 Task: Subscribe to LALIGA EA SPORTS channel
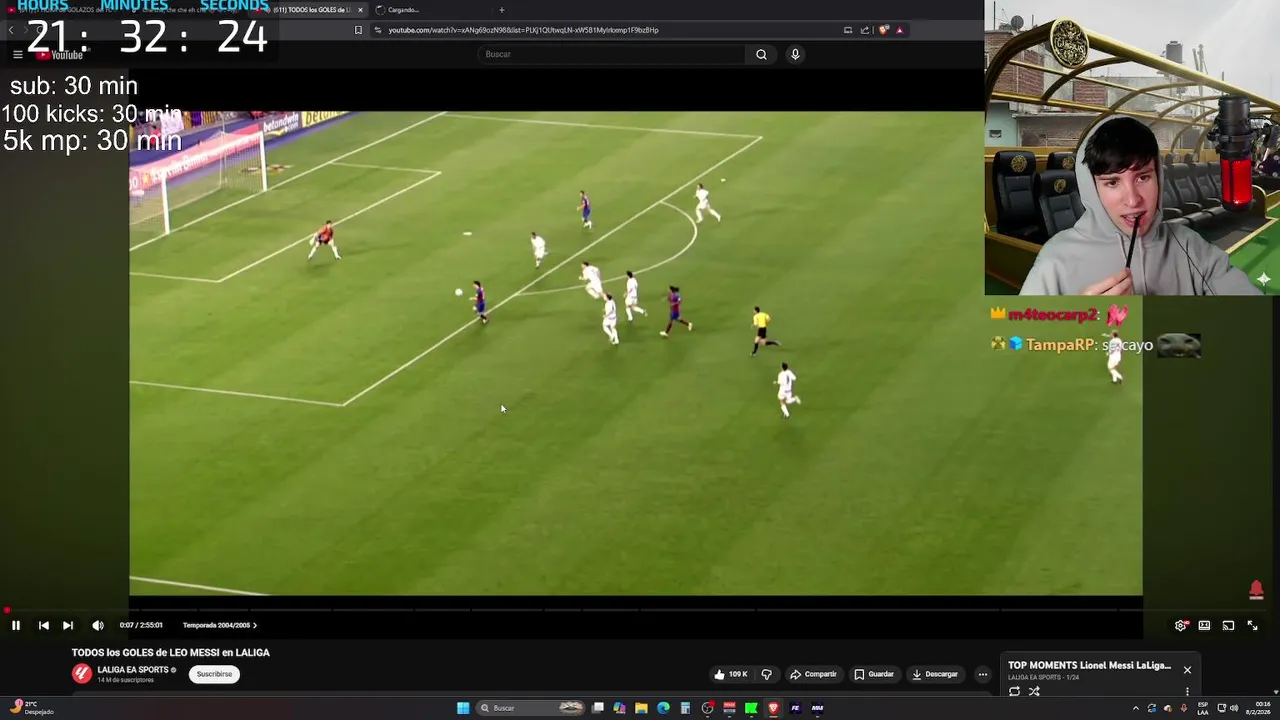[214, 674]
